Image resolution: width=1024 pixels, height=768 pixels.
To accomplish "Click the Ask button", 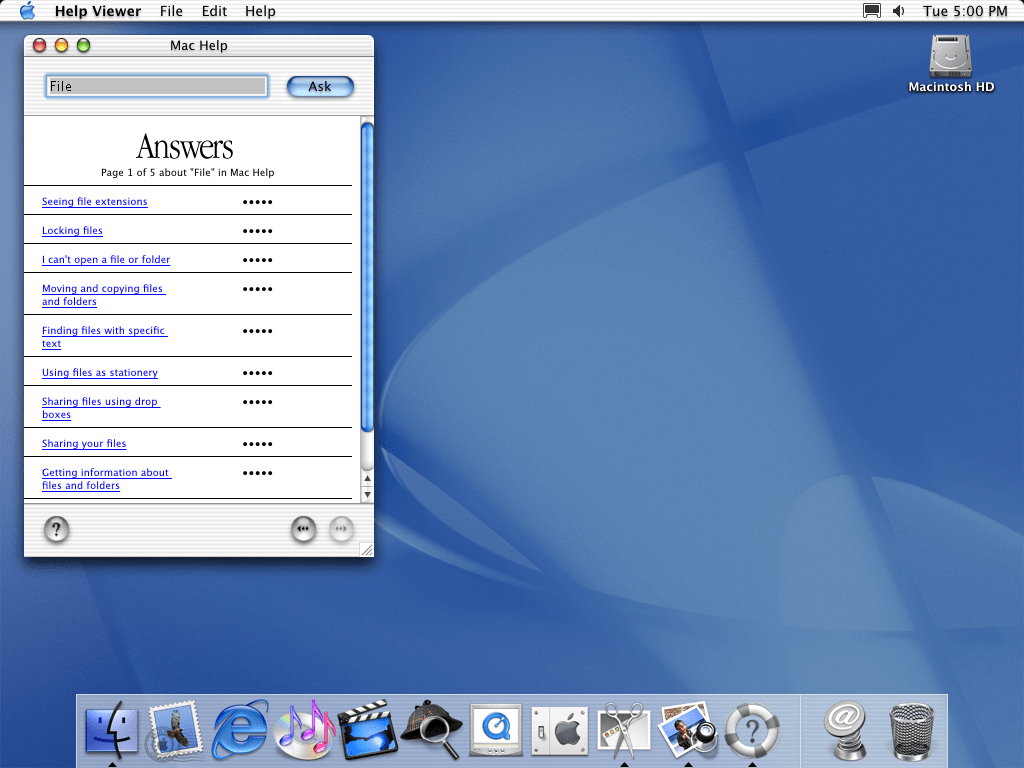I will [320, 87].
